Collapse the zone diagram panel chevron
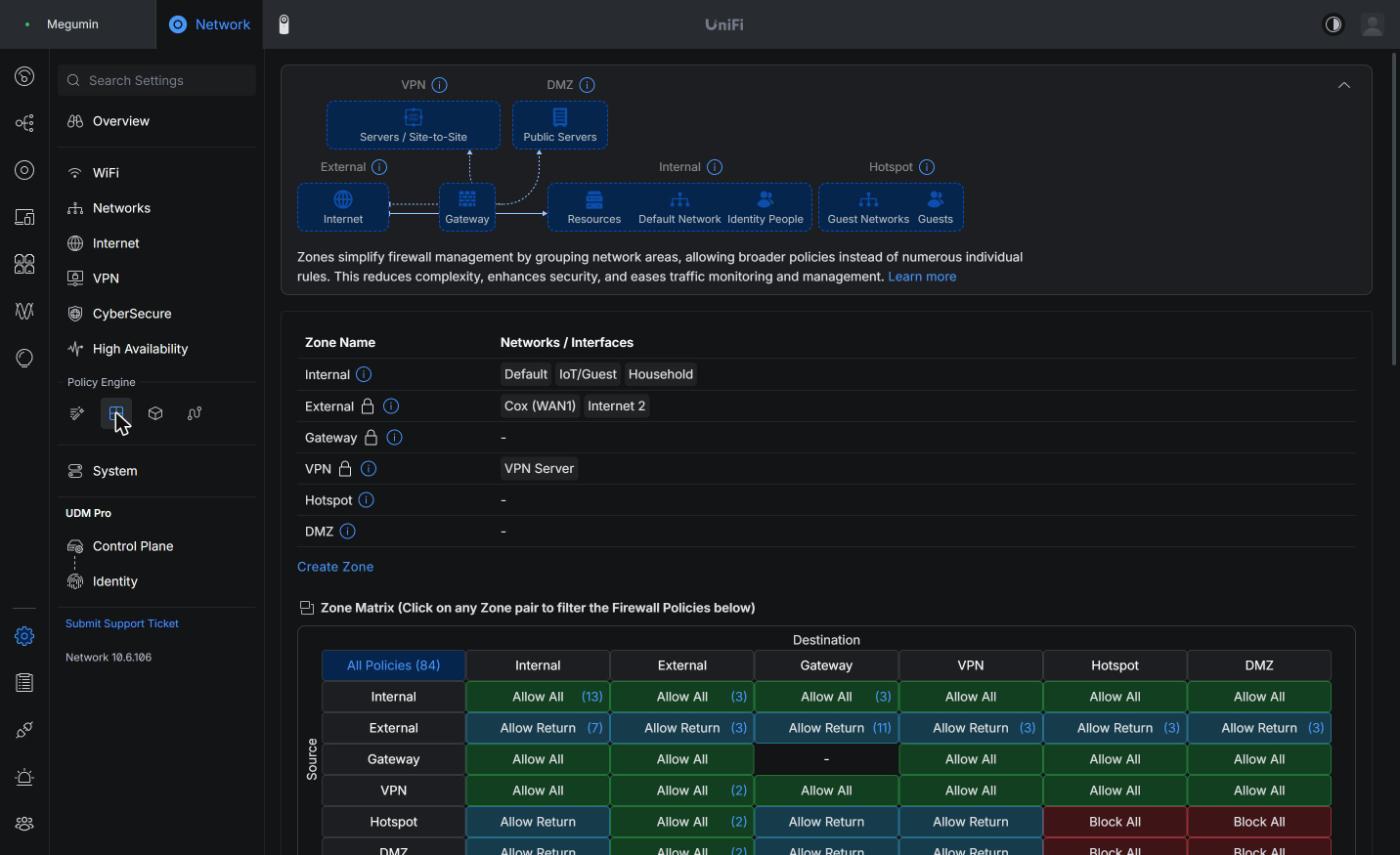This screenshot has height=855, width=1400. pyautogui.click(x=1344, y=85)
